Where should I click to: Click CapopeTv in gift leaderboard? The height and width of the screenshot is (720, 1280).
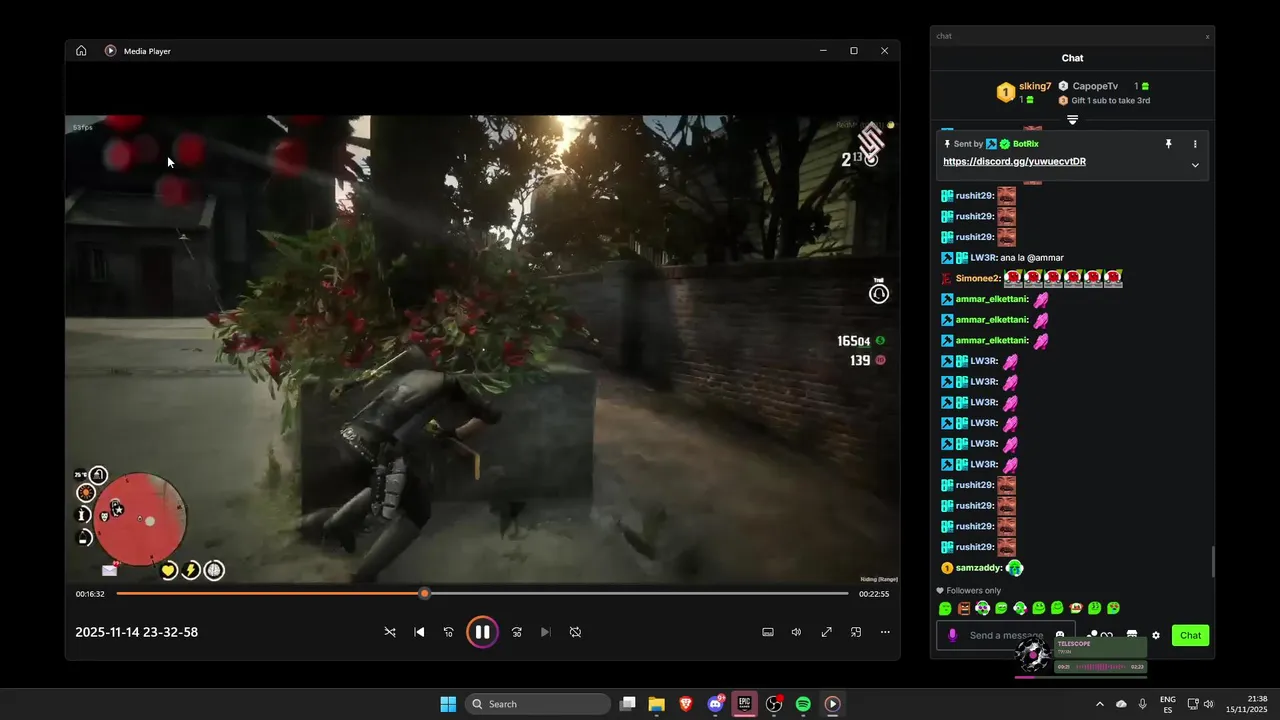[1095, 86]
